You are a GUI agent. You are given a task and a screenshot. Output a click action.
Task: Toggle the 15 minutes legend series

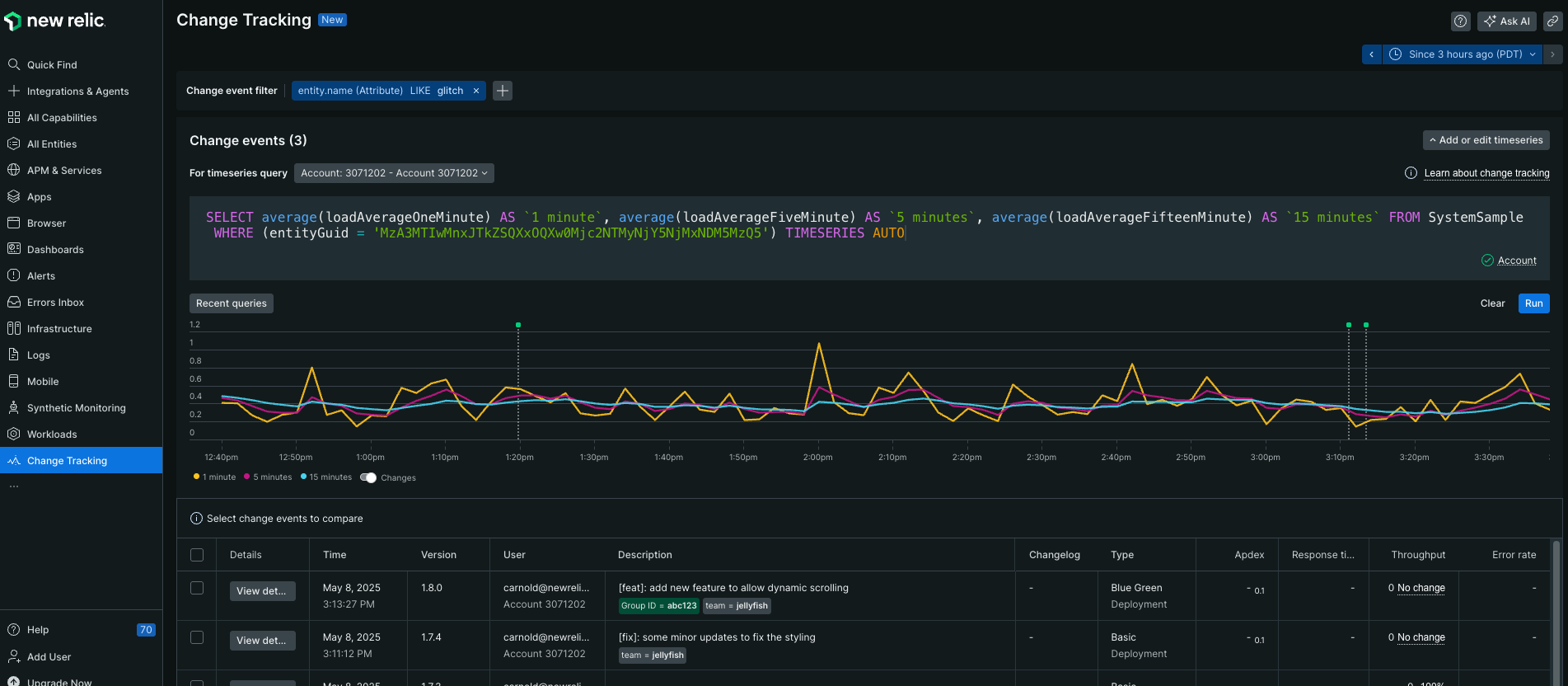[x=326, y=477]
